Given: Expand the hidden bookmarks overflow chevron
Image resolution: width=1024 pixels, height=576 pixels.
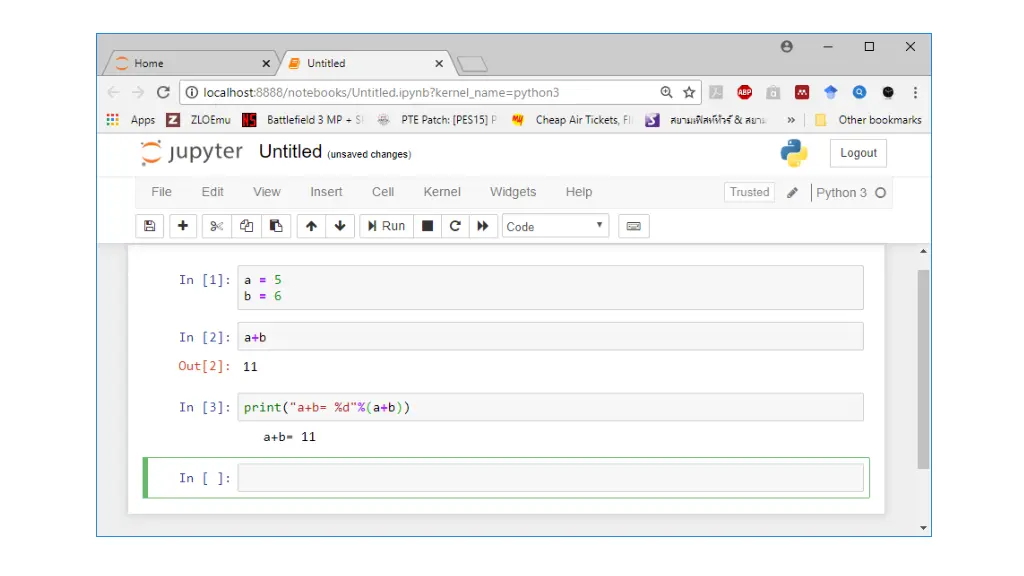Looking at the screenshot, I should tap(791, 120).
